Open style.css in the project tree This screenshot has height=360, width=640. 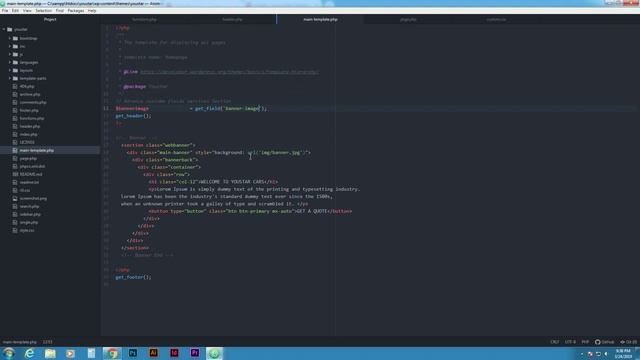coord(27,231)
